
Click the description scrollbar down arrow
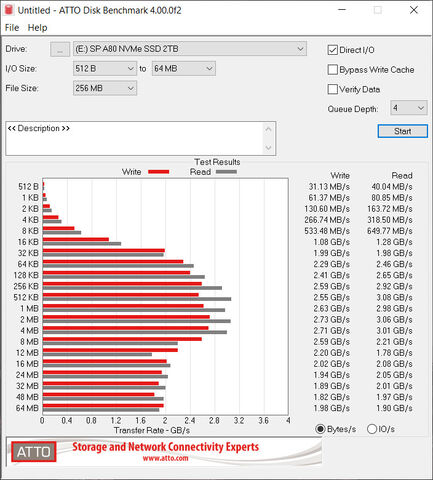269,148
